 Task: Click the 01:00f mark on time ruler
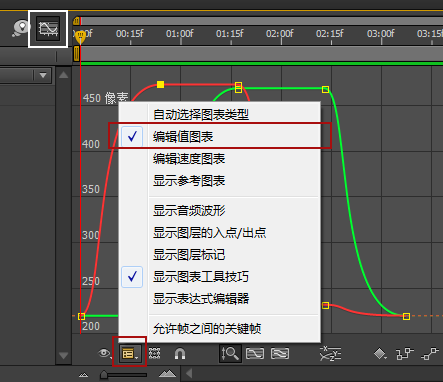coord(180,34)
